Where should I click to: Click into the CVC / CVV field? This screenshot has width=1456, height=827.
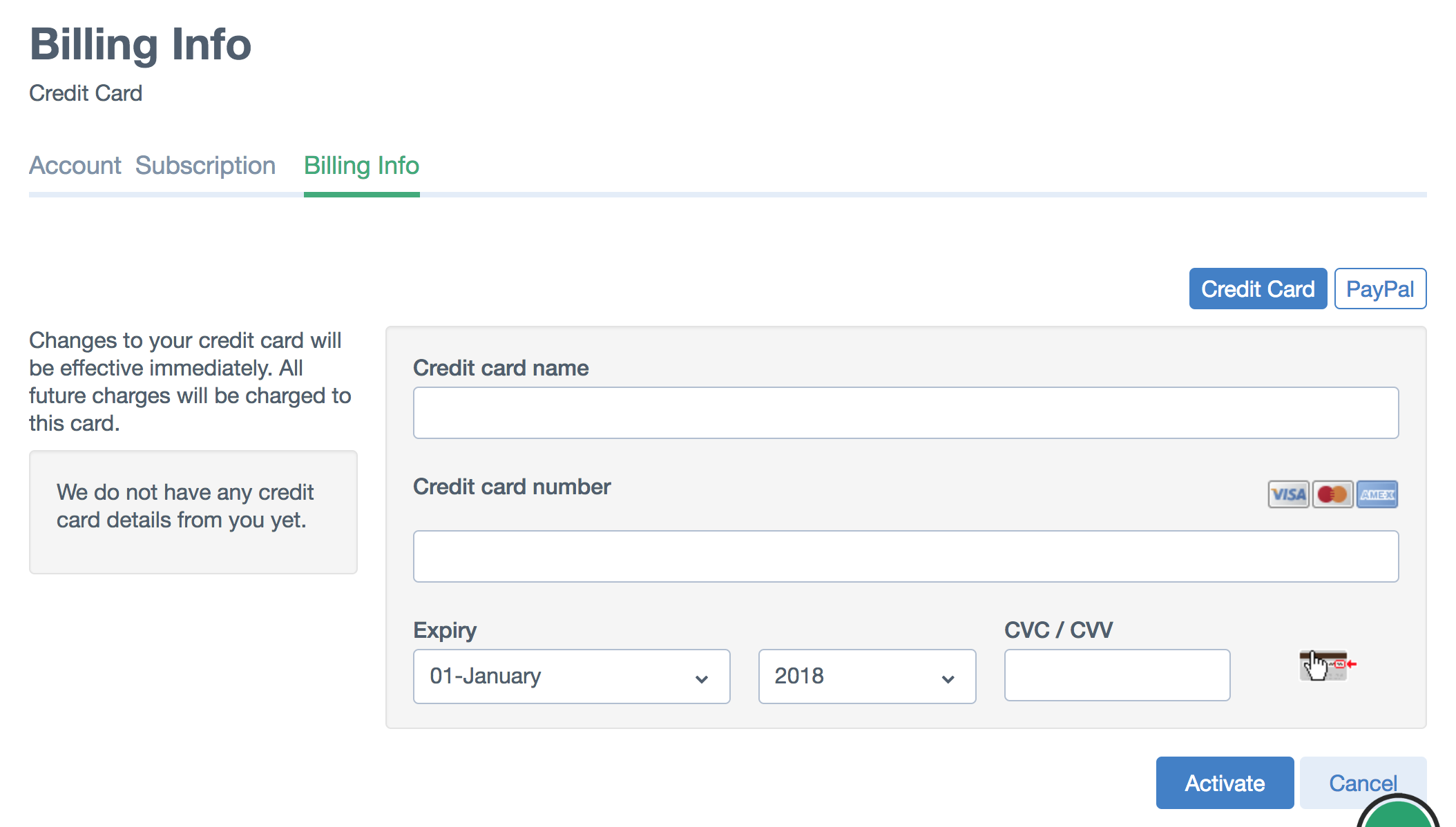[1117, 675]
